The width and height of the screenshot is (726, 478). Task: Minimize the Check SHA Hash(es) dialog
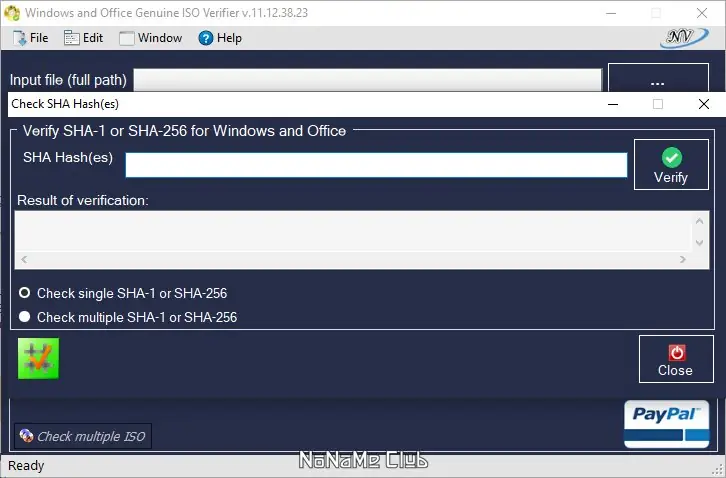tap(613, 104)
